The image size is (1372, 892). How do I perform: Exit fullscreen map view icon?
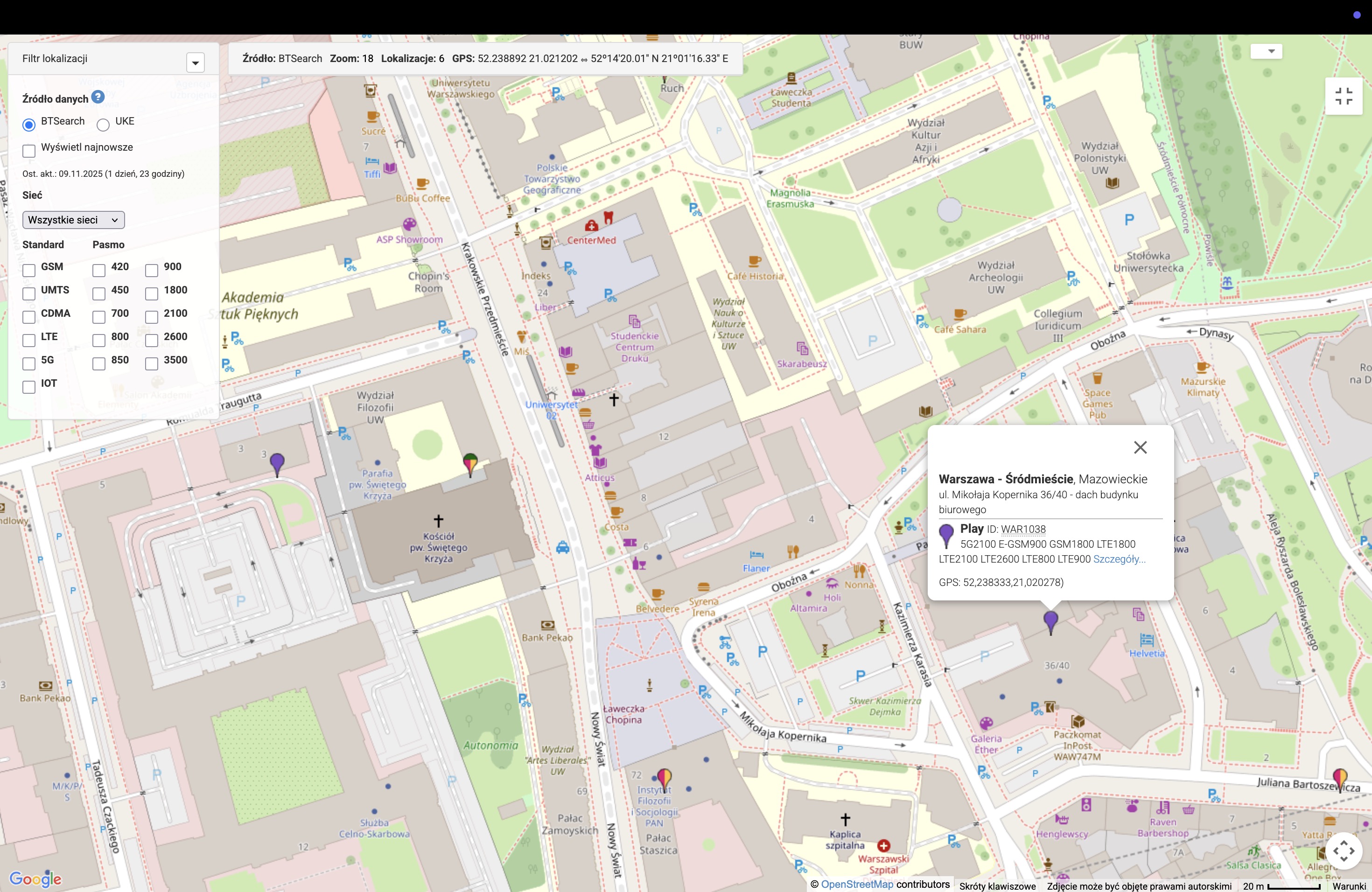pyautogui.click(x=1343, y=96)
